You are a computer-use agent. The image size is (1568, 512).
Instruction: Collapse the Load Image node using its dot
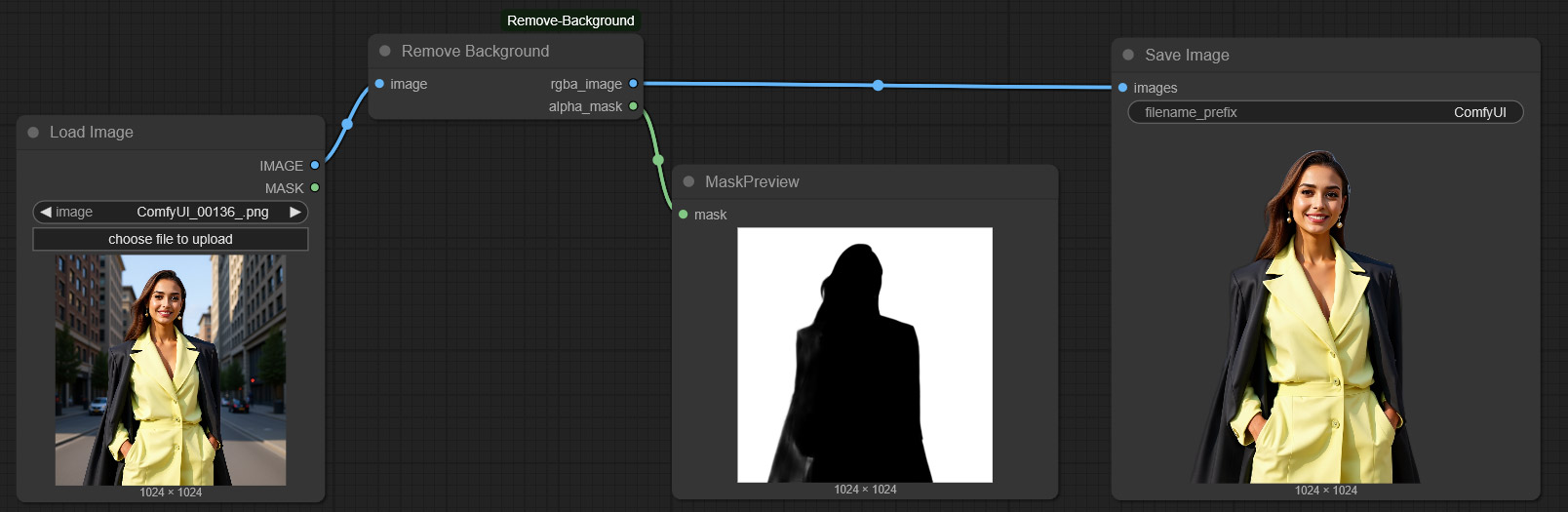click(x=33, y=133)
